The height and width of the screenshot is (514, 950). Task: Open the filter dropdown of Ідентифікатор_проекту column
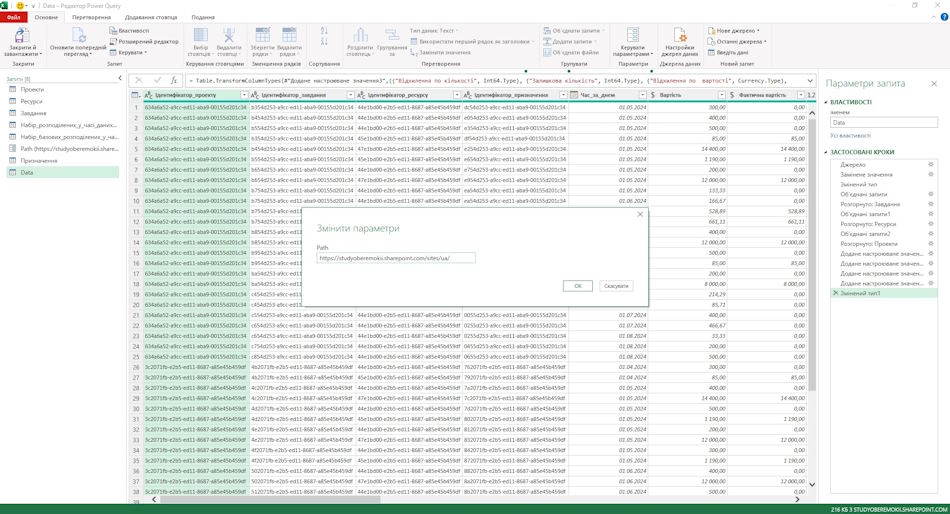coord(244,95)
